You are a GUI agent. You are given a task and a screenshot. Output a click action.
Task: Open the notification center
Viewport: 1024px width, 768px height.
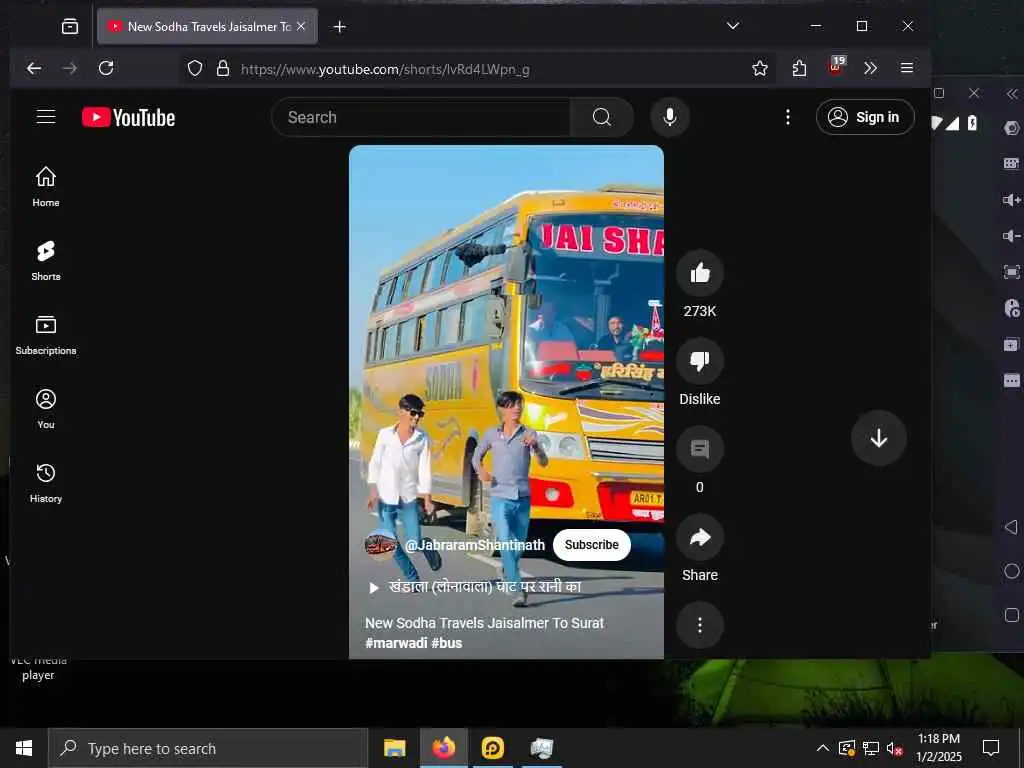[991, 748]
